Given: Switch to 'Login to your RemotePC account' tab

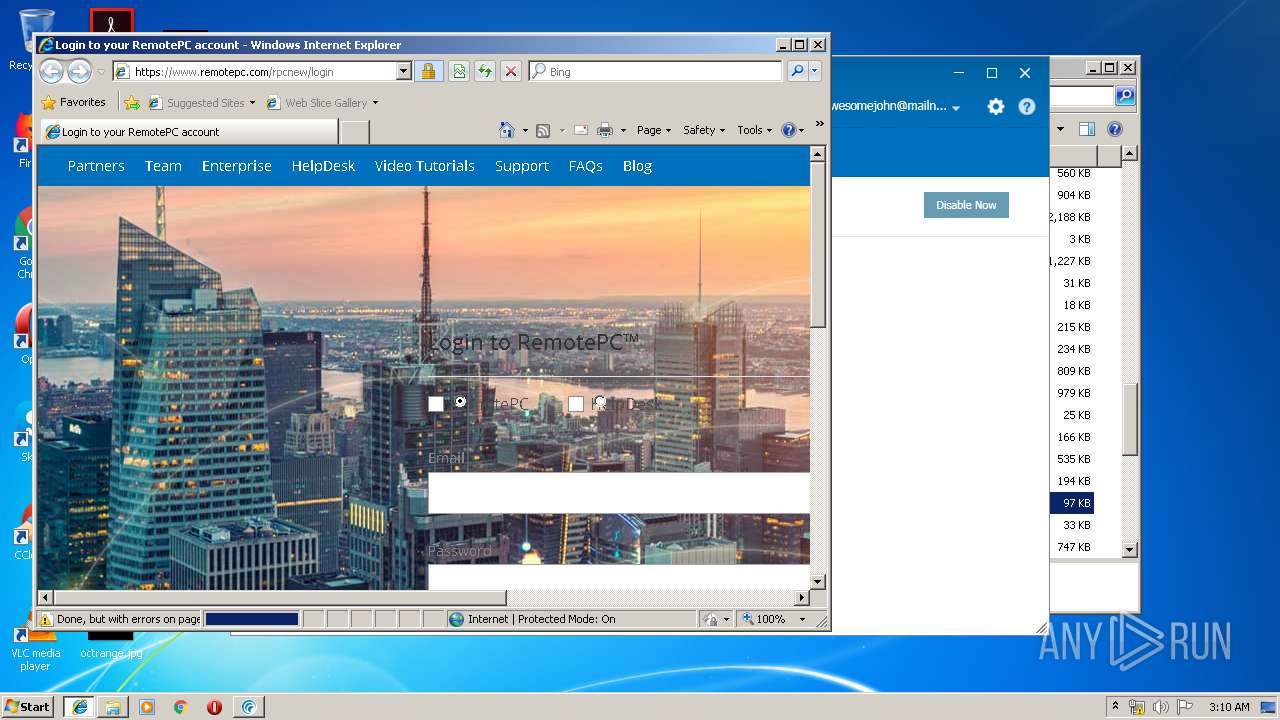Looking at the screenshot, I should (188, 132).
